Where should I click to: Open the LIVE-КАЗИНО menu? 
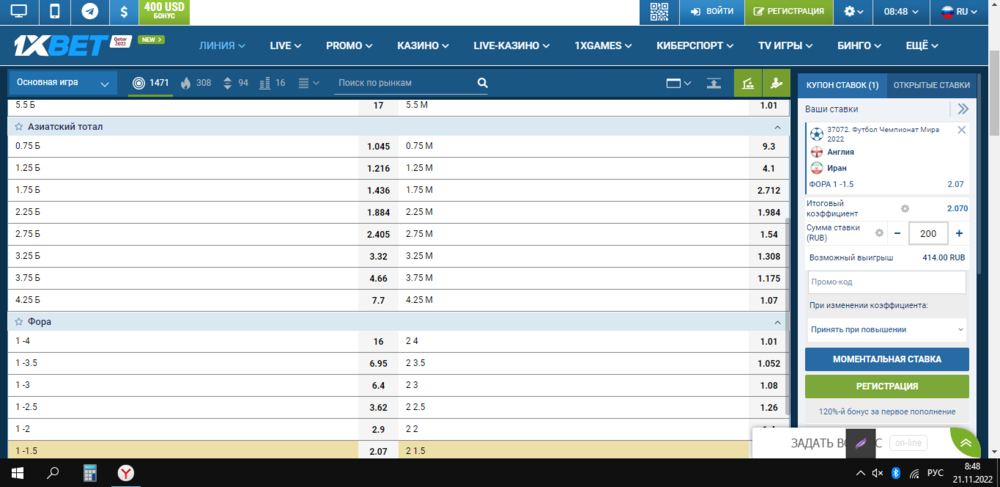click(x=511, y=46)
